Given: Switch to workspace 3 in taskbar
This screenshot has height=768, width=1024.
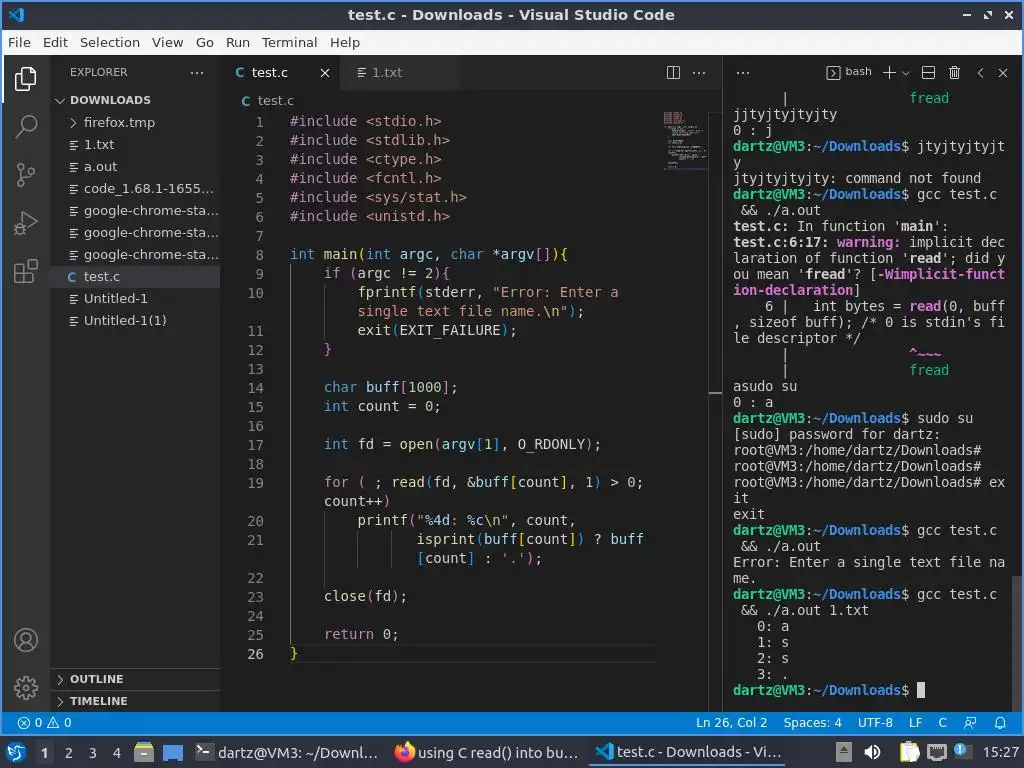Looking at the screenshot, I should point(93,753).
